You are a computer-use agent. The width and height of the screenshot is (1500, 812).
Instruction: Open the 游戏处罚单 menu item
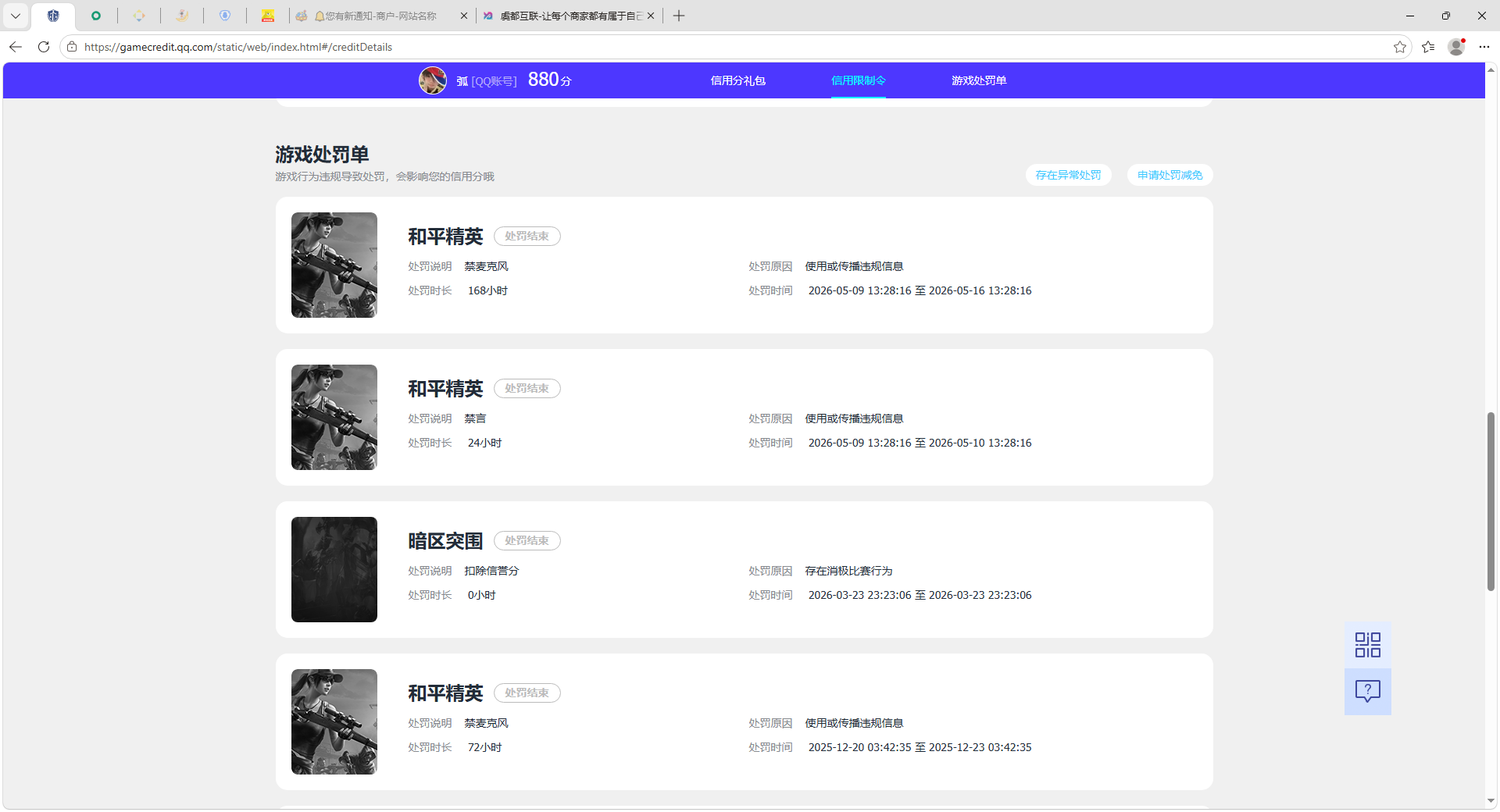979,80
